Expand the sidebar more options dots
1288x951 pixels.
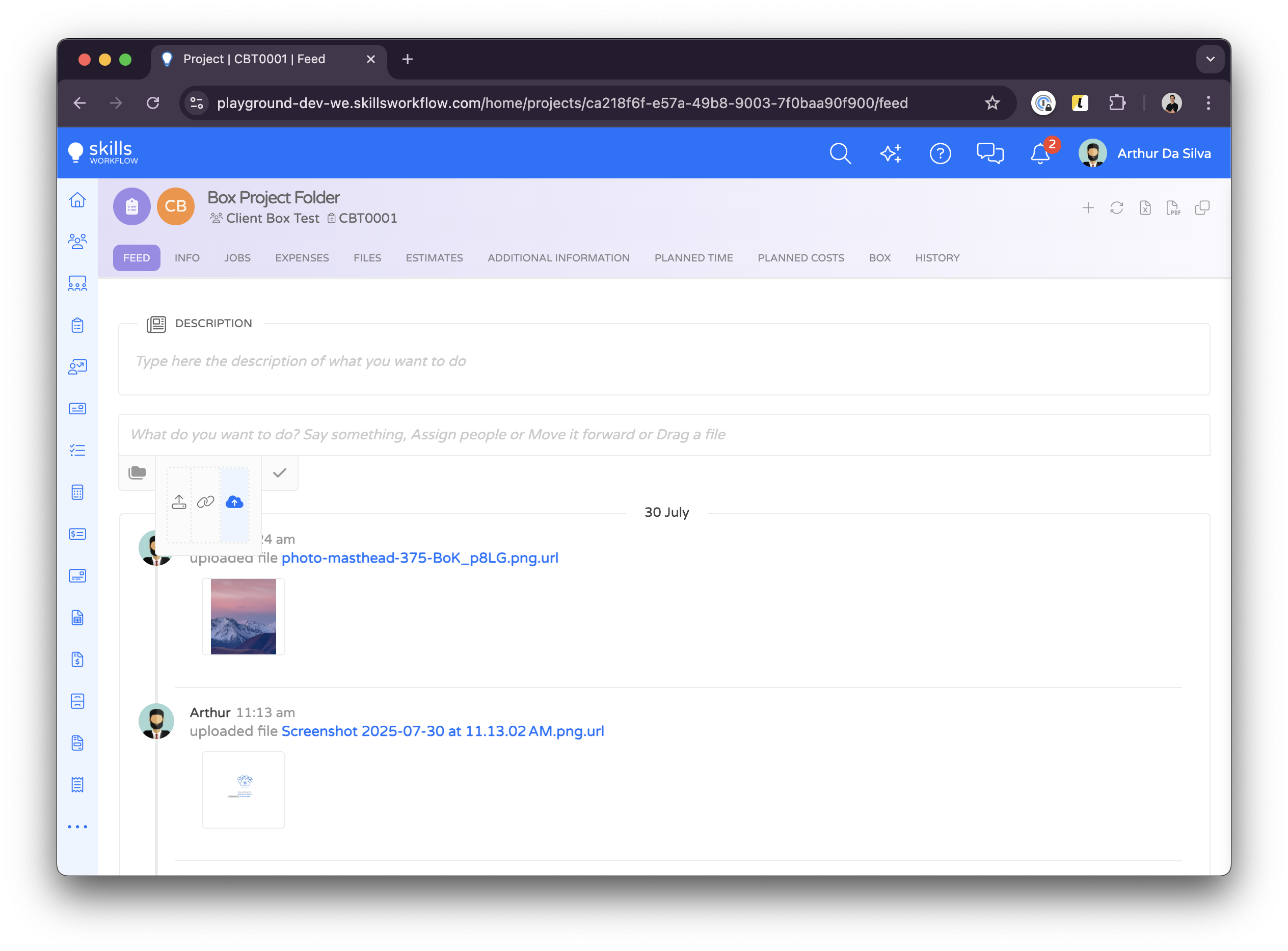77,827
